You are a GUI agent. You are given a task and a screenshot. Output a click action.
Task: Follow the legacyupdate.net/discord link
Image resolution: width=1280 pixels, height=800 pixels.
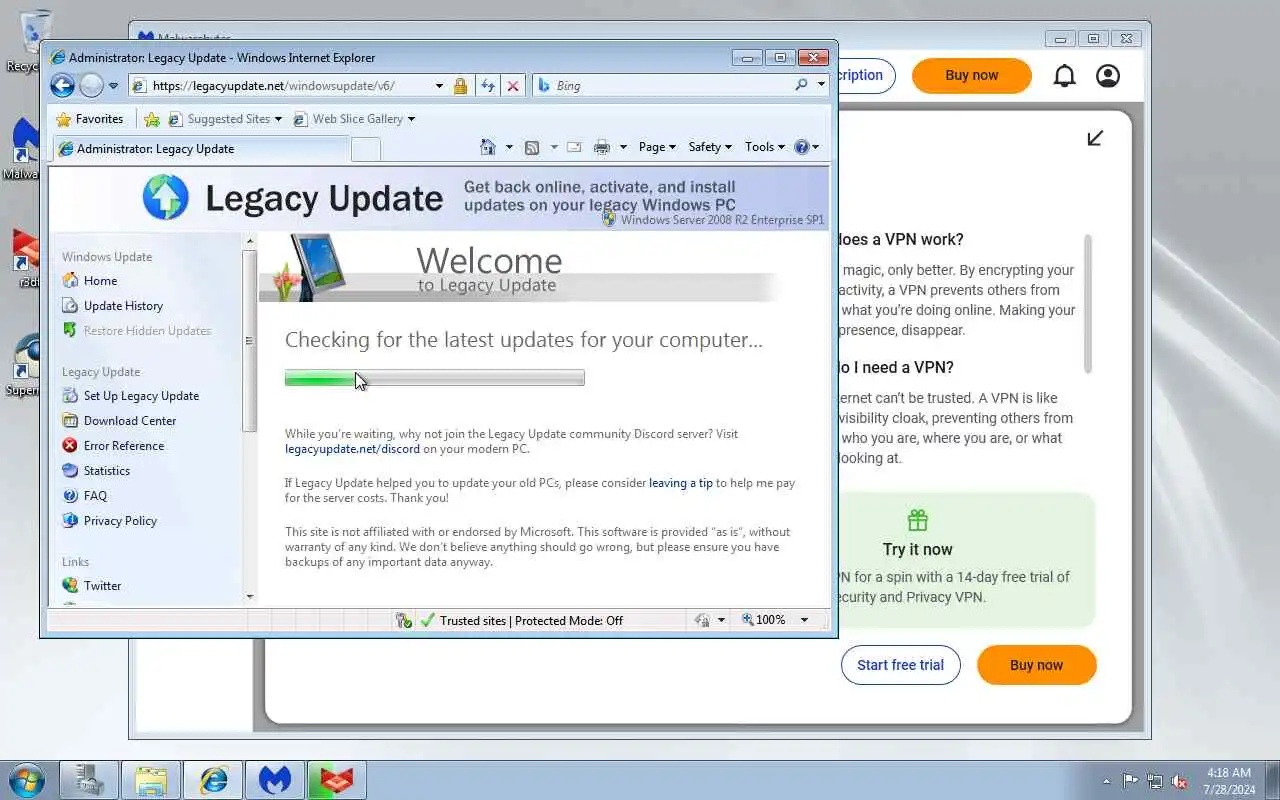pos(352,449)
